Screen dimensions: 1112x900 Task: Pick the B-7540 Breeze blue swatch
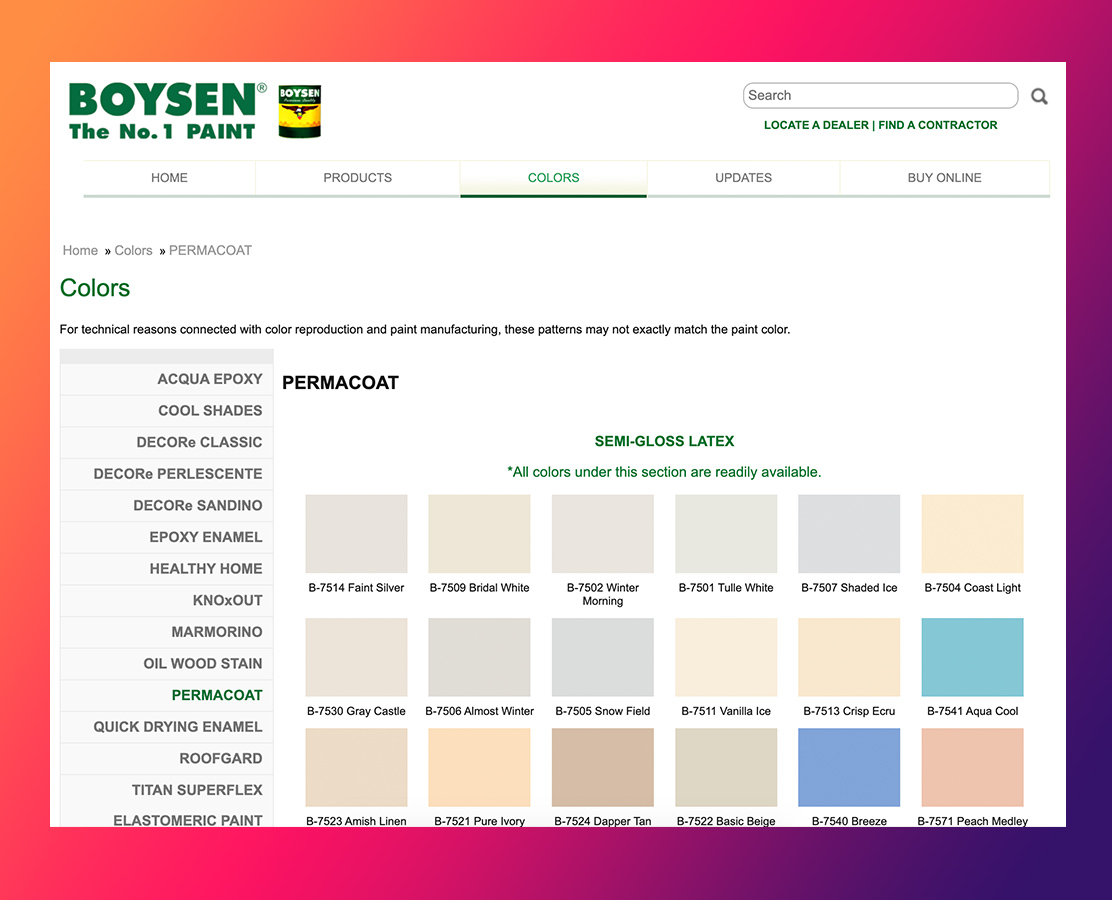coord(849,767)
